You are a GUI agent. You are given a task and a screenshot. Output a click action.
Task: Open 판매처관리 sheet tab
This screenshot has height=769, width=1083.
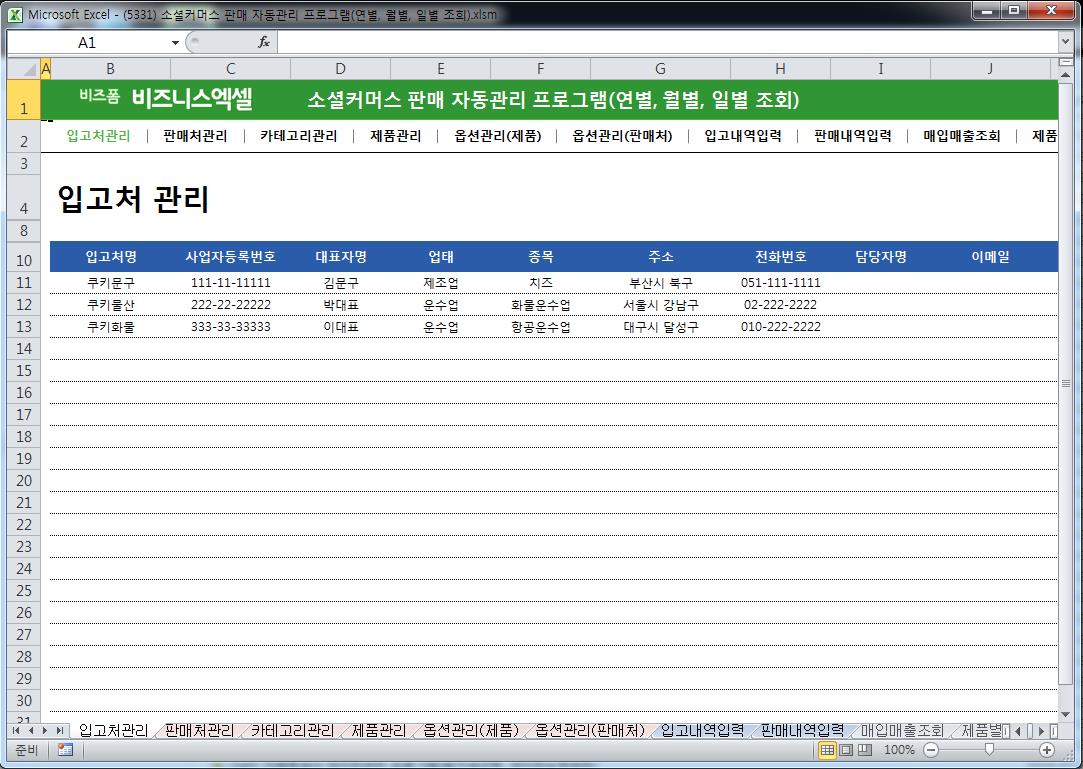(200, 730)
